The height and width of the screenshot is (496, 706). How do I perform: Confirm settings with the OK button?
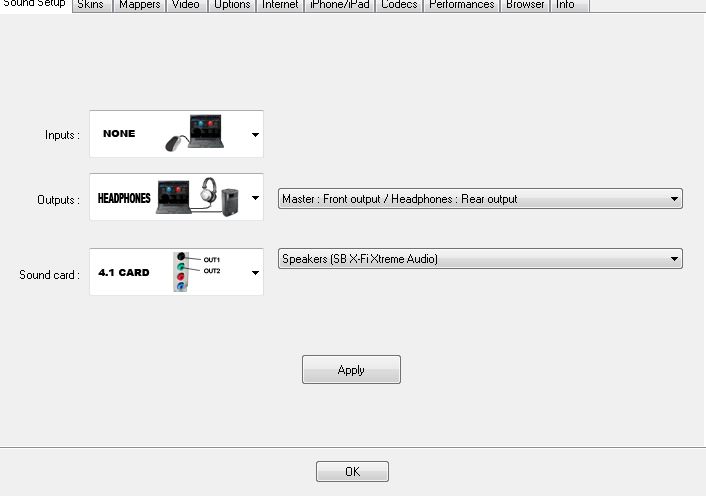tap(352, 471)
